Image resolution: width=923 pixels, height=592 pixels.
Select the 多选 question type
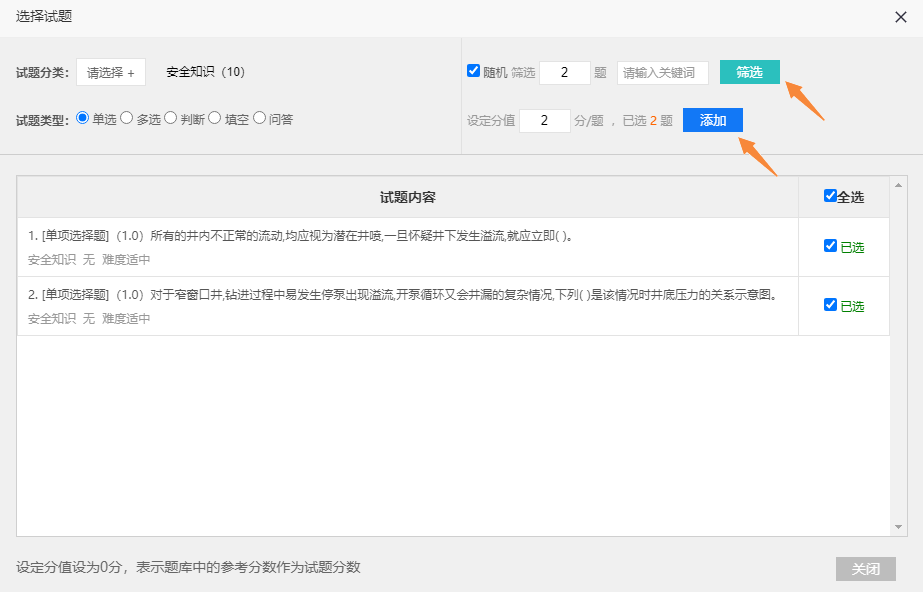point(127,118)
